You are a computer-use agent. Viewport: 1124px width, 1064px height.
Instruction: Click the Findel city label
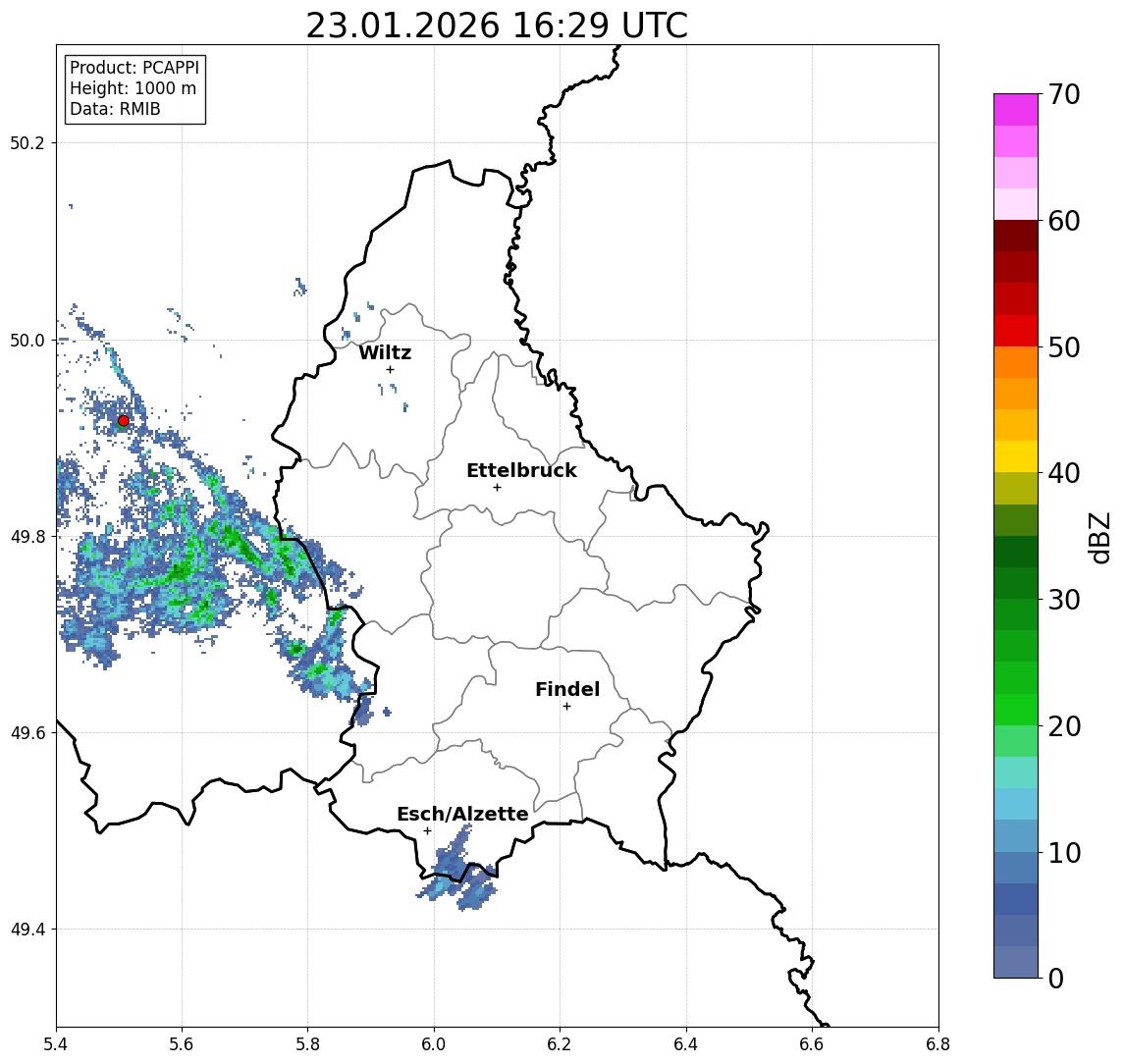pos(567,689)
